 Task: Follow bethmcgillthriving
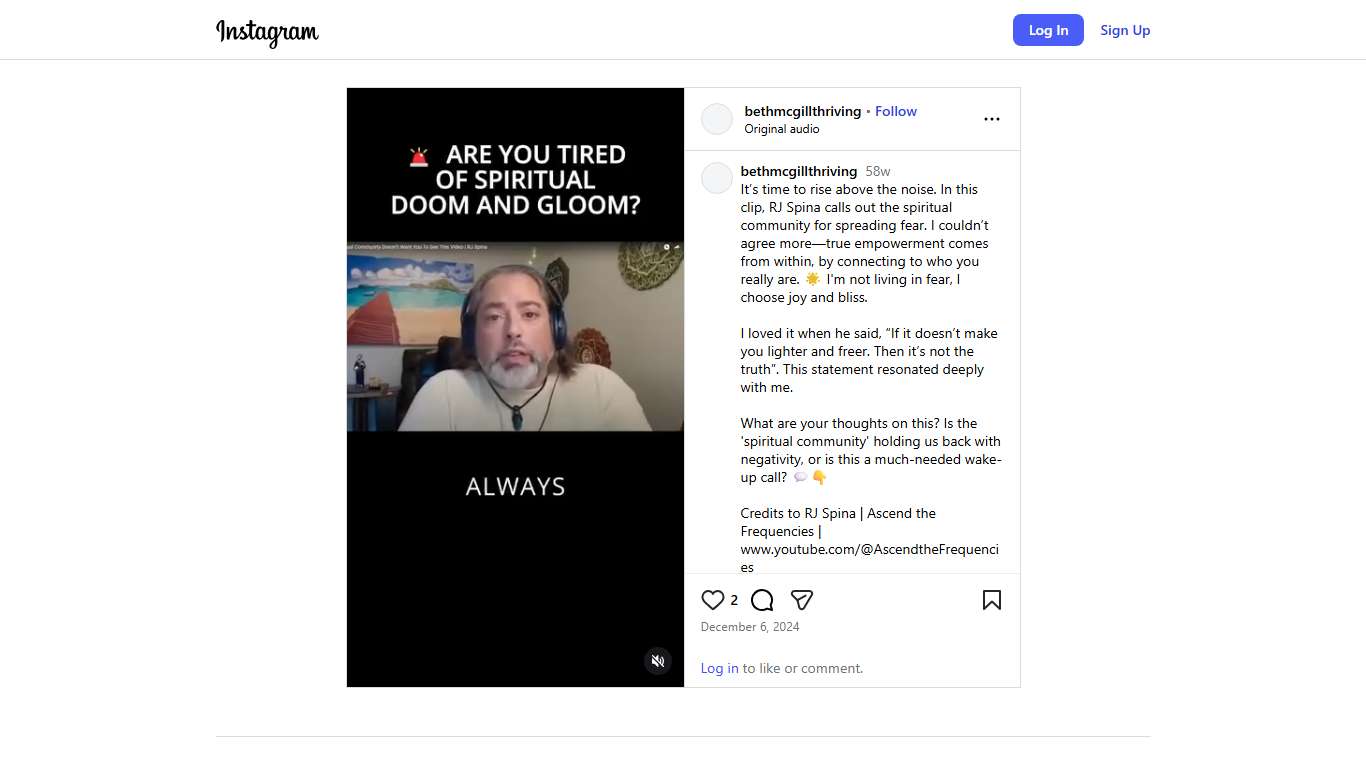tap(896, 111)
